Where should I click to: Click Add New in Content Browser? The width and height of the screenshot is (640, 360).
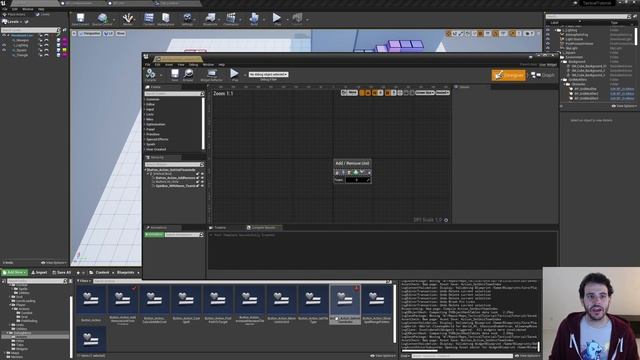15,272
